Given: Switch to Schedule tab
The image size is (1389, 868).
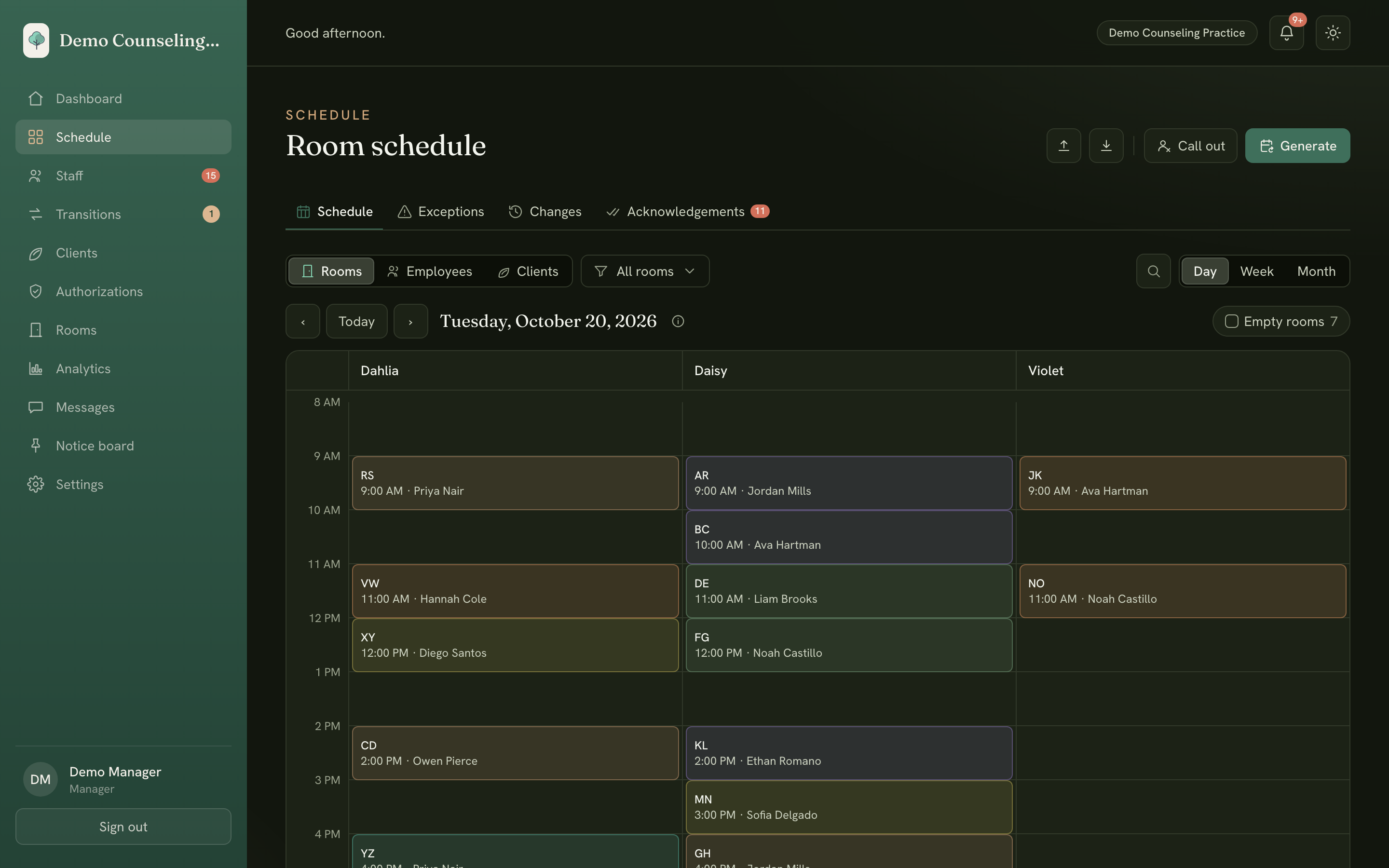Looking at the screenshot, I should click(334, 212).
